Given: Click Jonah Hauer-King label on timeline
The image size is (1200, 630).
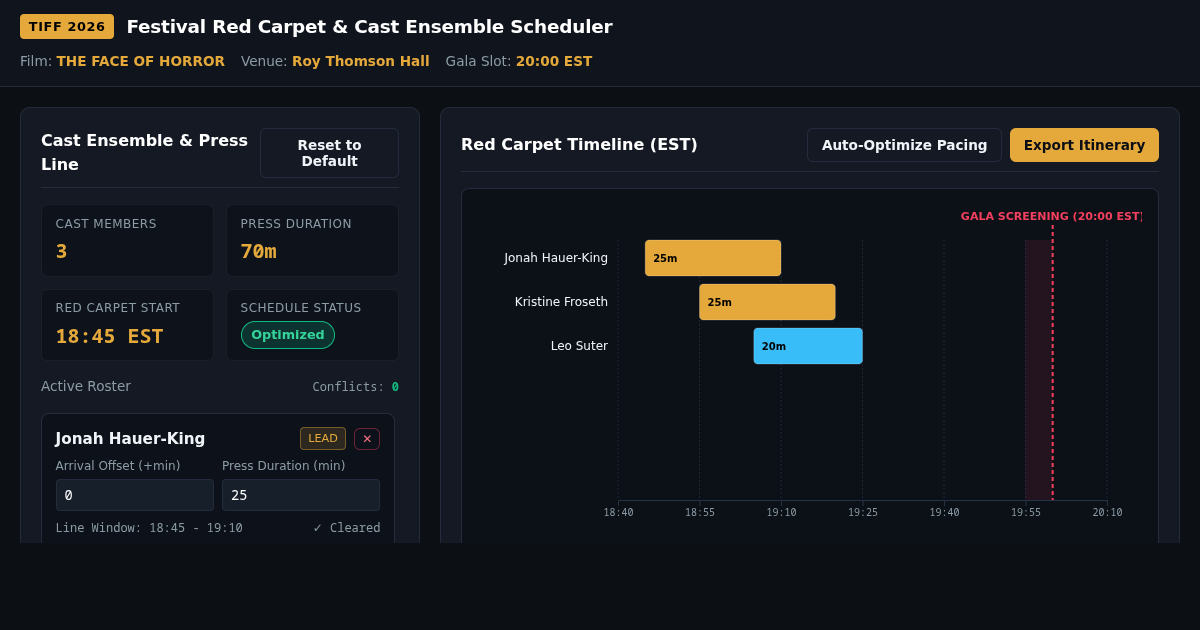Looking at the screenshot, I should point(556,258).
